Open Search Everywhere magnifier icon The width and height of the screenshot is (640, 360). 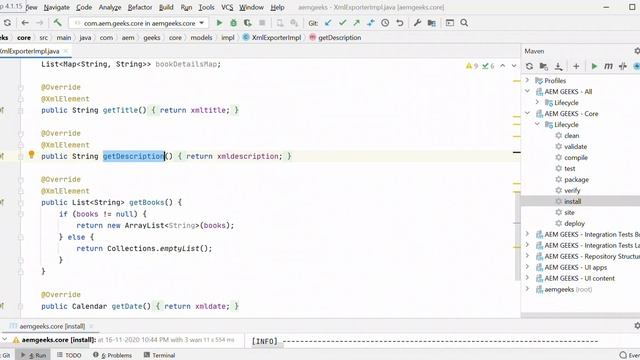click(464, 23)
